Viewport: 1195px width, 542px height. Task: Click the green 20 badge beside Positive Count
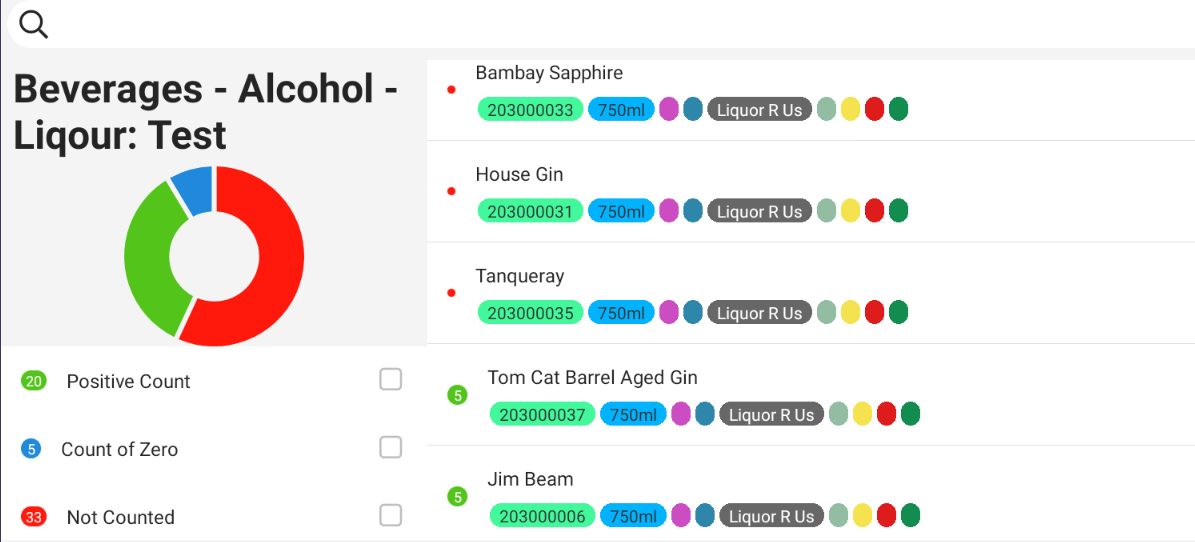coord(34,381)
